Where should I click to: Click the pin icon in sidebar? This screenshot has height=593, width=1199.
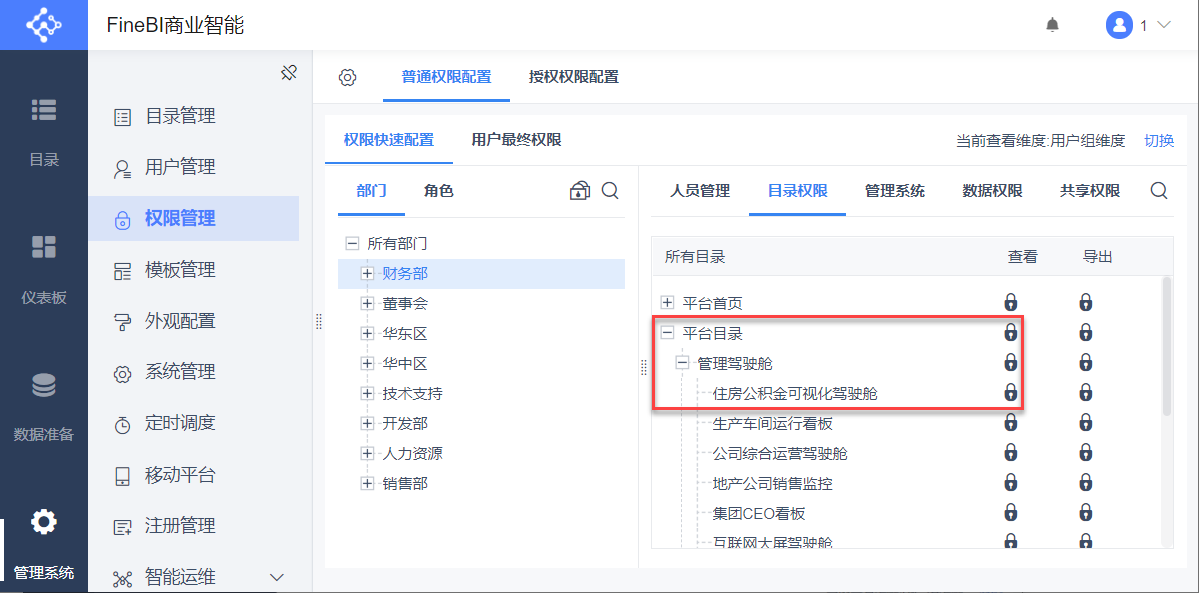[x=289, y=73]
